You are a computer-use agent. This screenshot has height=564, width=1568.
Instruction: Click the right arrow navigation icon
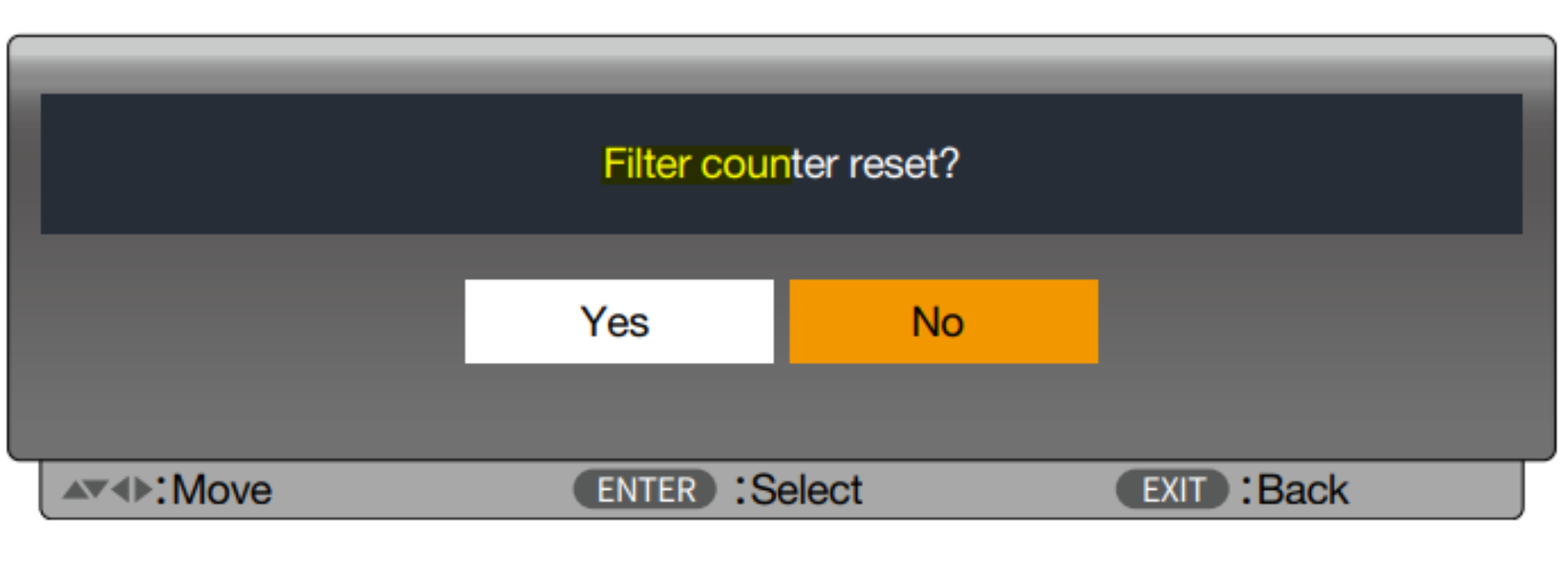[x=142, y=490]
